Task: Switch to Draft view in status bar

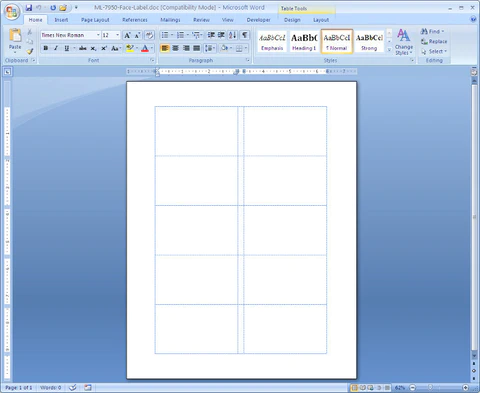Action: [387, 388]
